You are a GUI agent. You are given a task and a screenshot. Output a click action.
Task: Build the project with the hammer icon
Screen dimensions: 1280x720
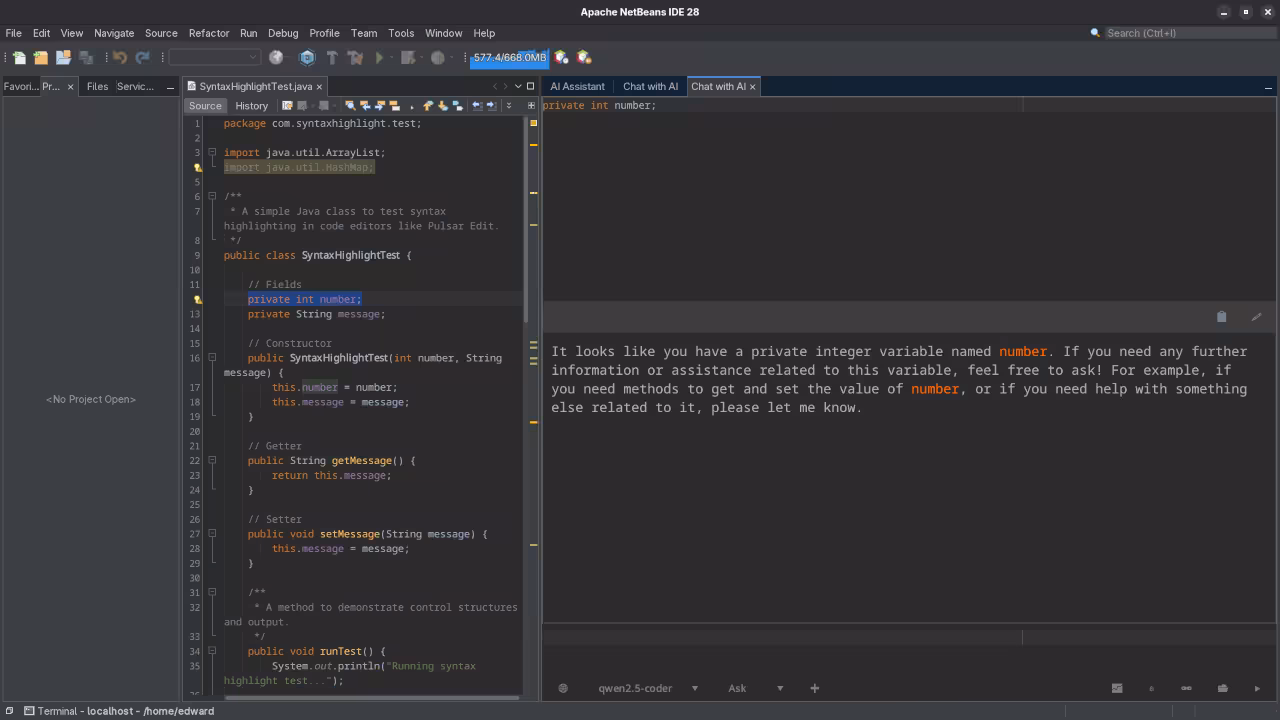click(333, 57)
